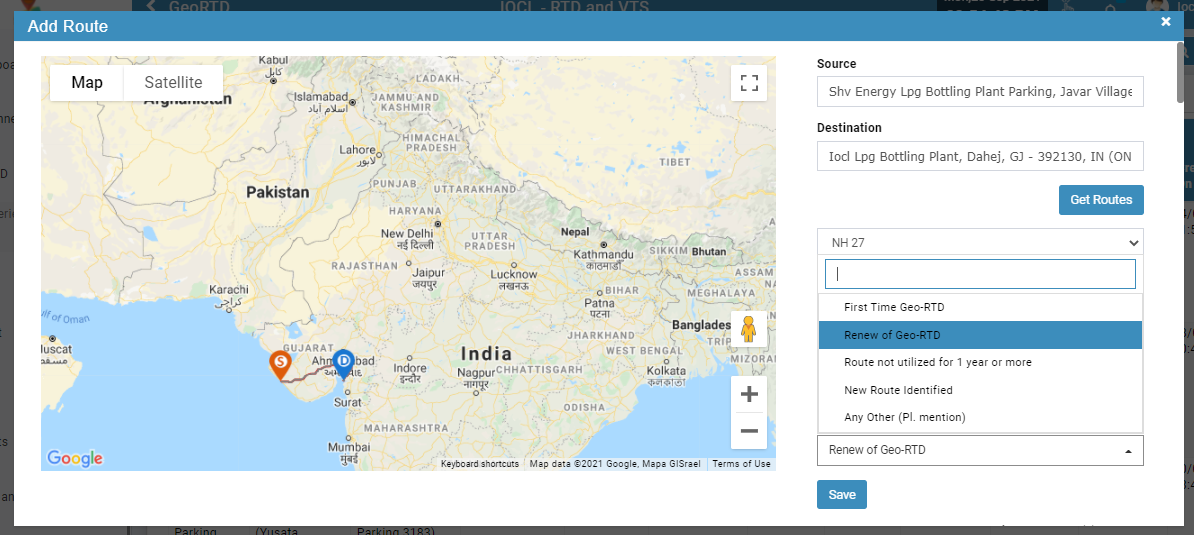
Task: Click the Pakistan country label
Action: pos(278,193)
